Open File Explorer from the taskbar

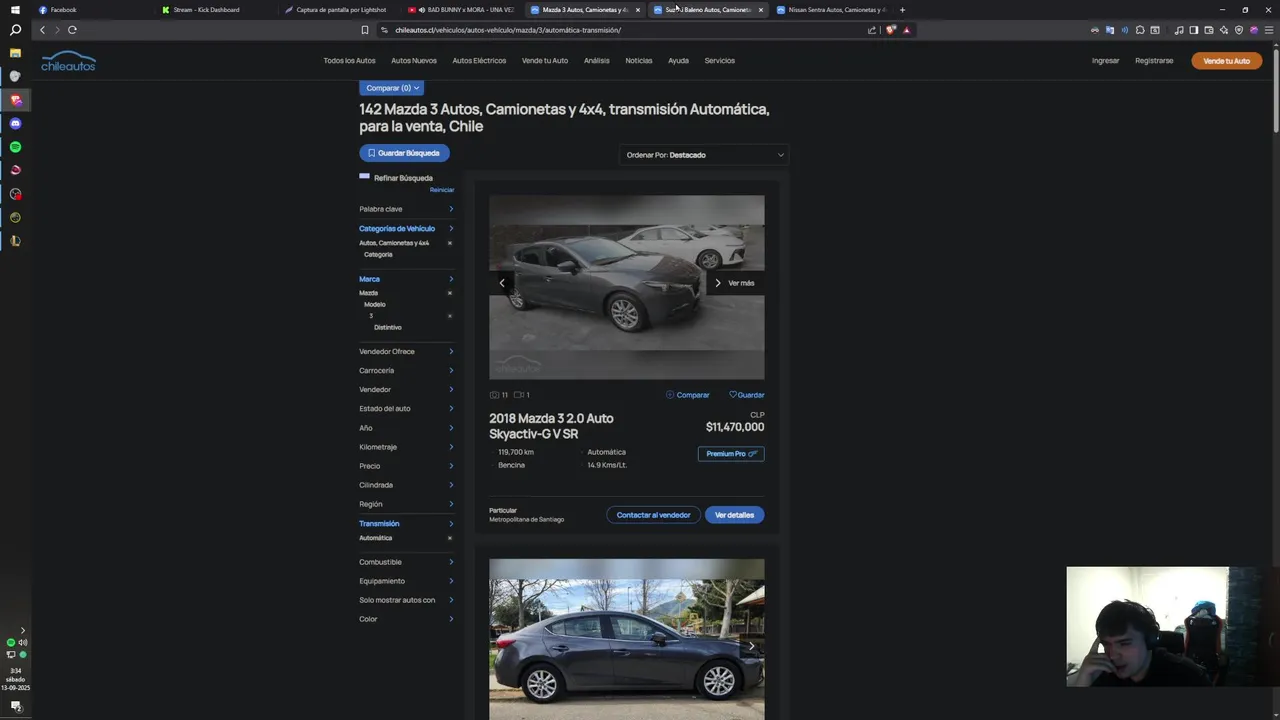point(15,53)
